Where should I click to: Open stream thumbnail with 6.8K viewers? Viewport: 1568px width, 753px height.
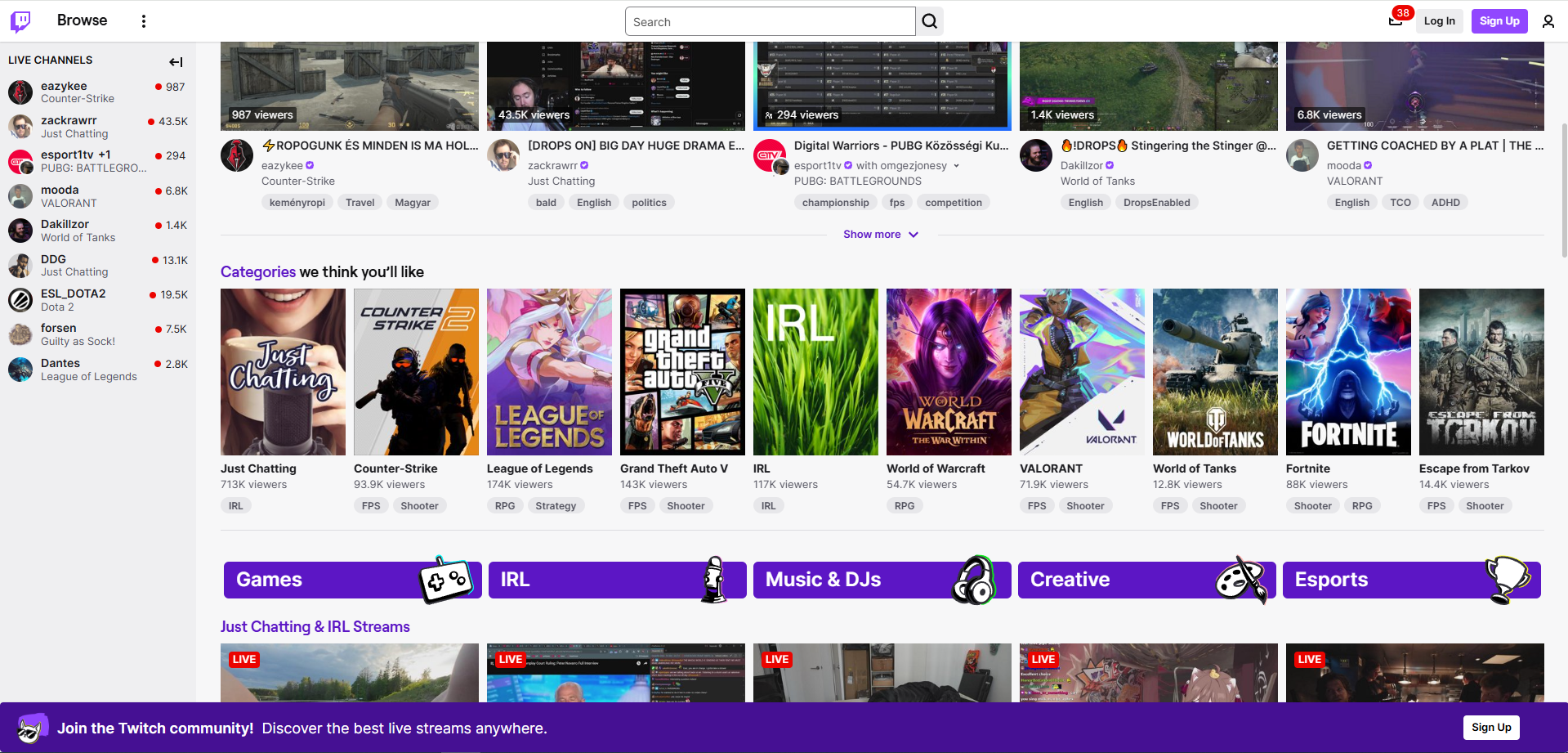click(x=1415, y=87)
